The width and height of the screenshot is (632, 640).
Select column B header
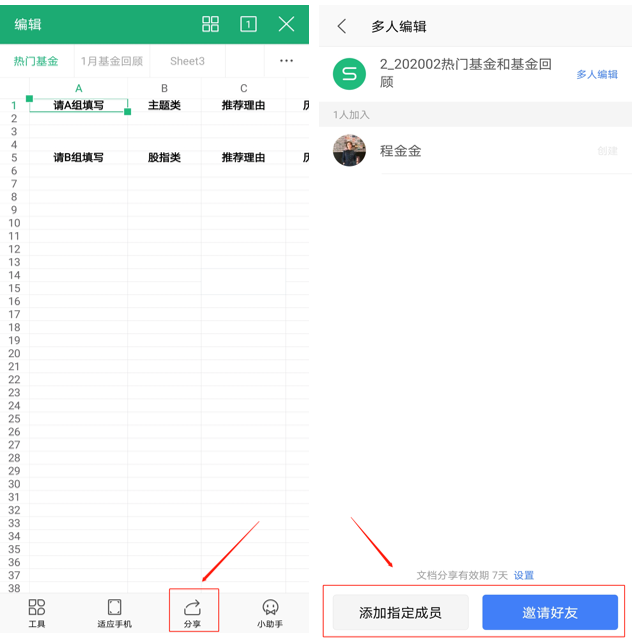click(164, 88)
